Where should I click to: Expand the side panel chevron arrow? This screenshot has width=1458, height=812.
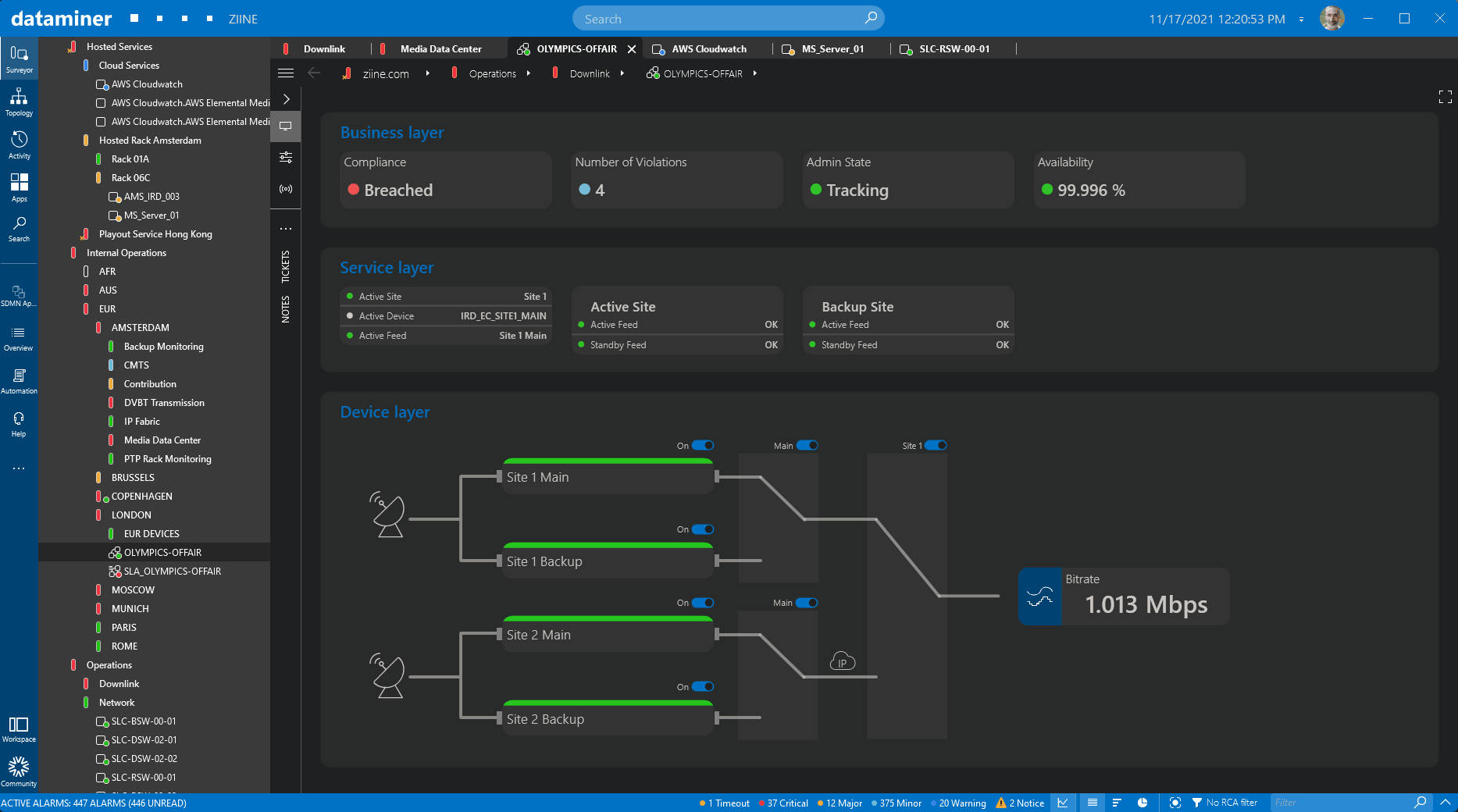pyautogui.click(x=286, y=99)
